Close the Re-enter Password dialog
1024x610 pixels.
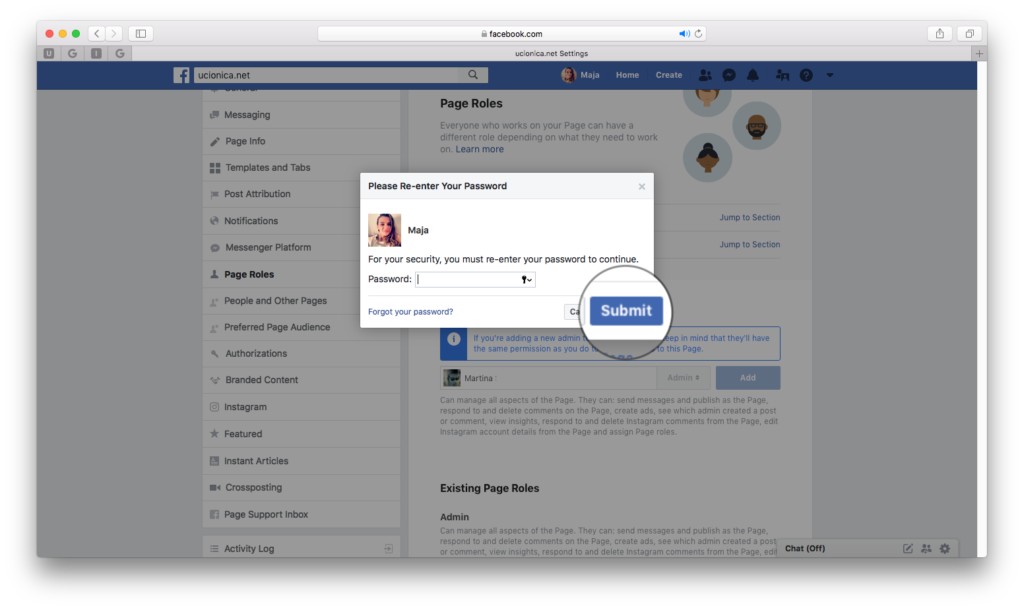click(642, 186)
